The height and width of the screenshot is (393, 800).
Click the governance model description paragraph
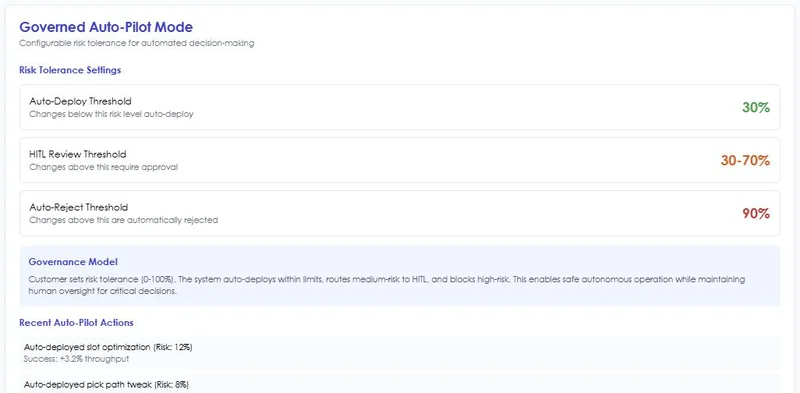(x=387, y=286)
